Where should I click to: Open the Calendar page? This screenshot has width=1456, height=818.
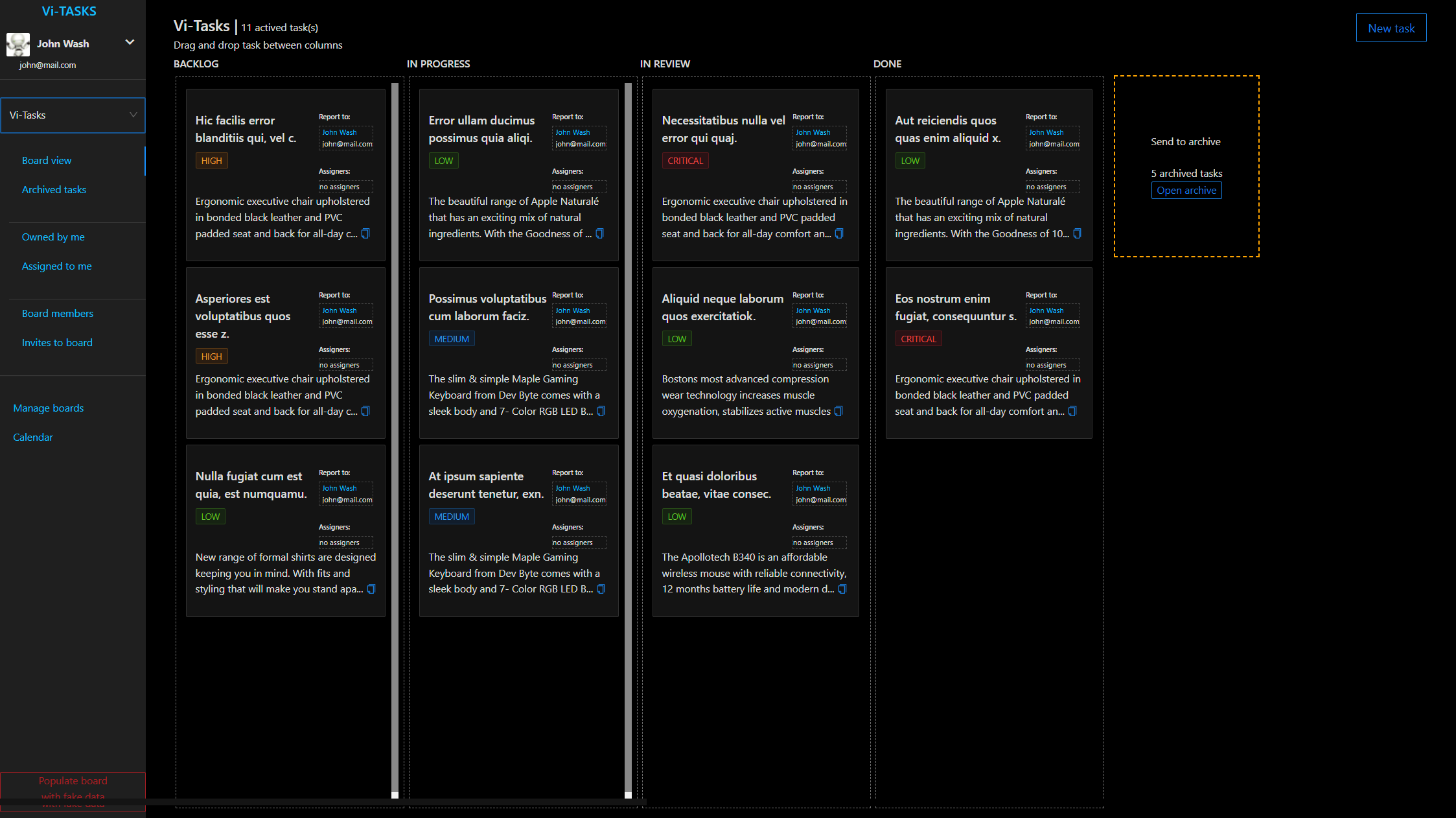(x=33, y=438)
